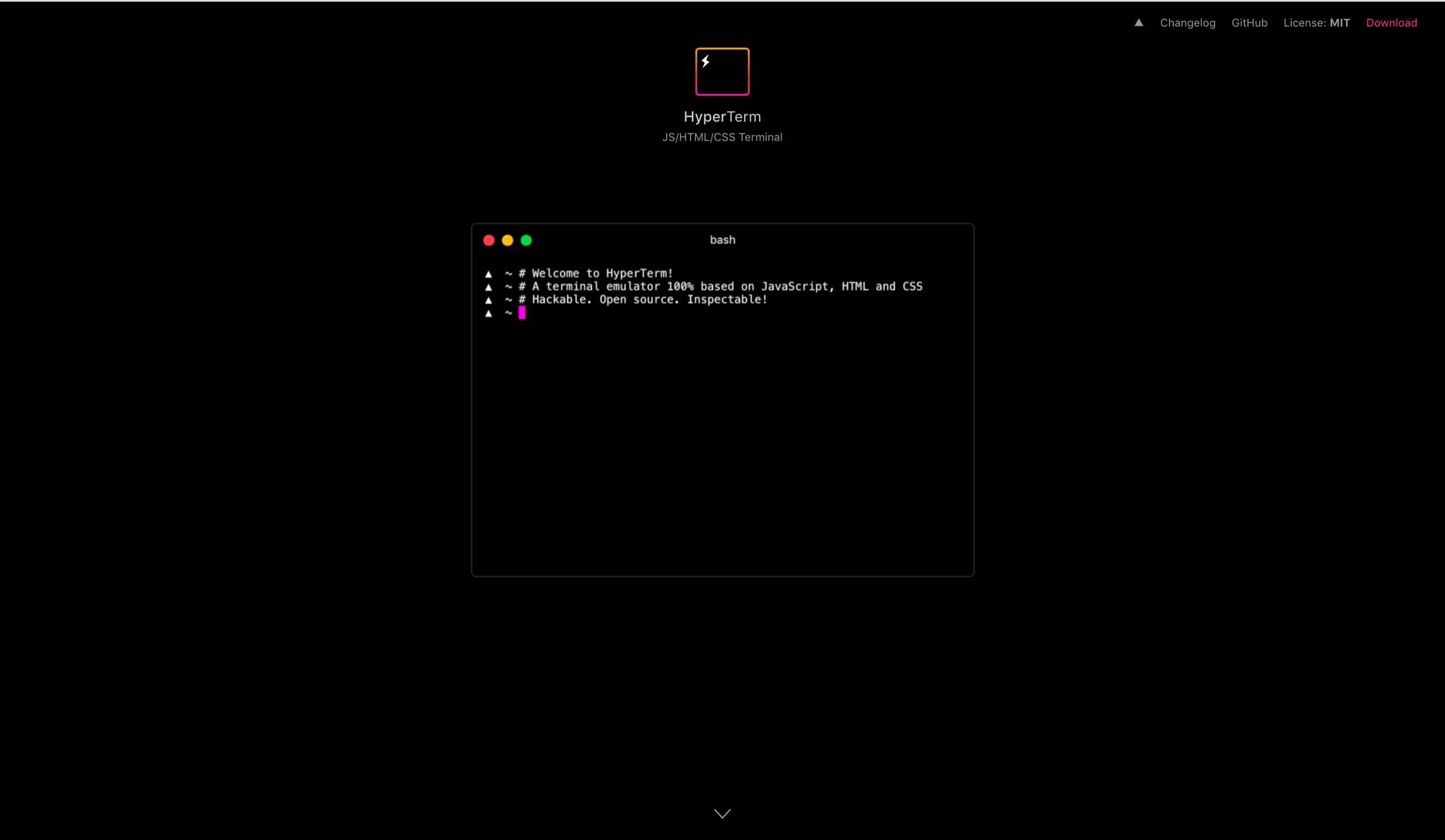Click the bash title of terminal window

722,240
